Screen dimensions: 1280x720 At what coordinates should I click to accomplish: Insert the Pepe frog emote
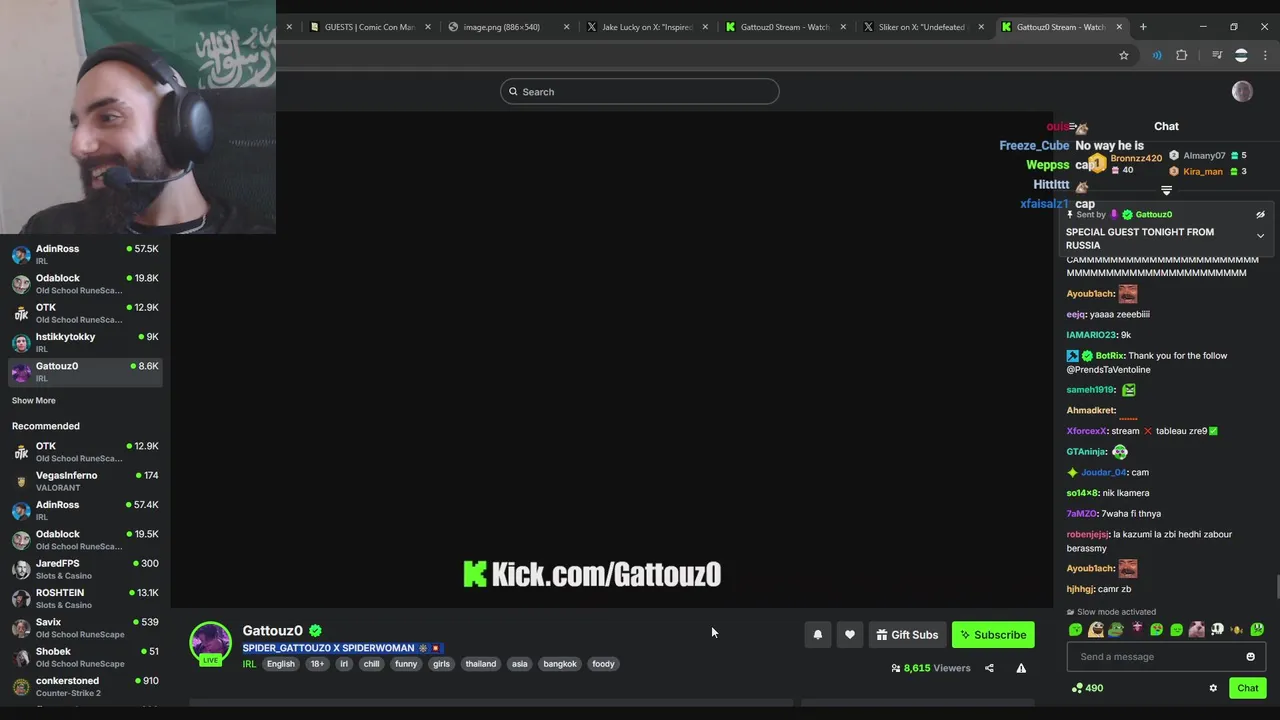[x=1116, y=630]
